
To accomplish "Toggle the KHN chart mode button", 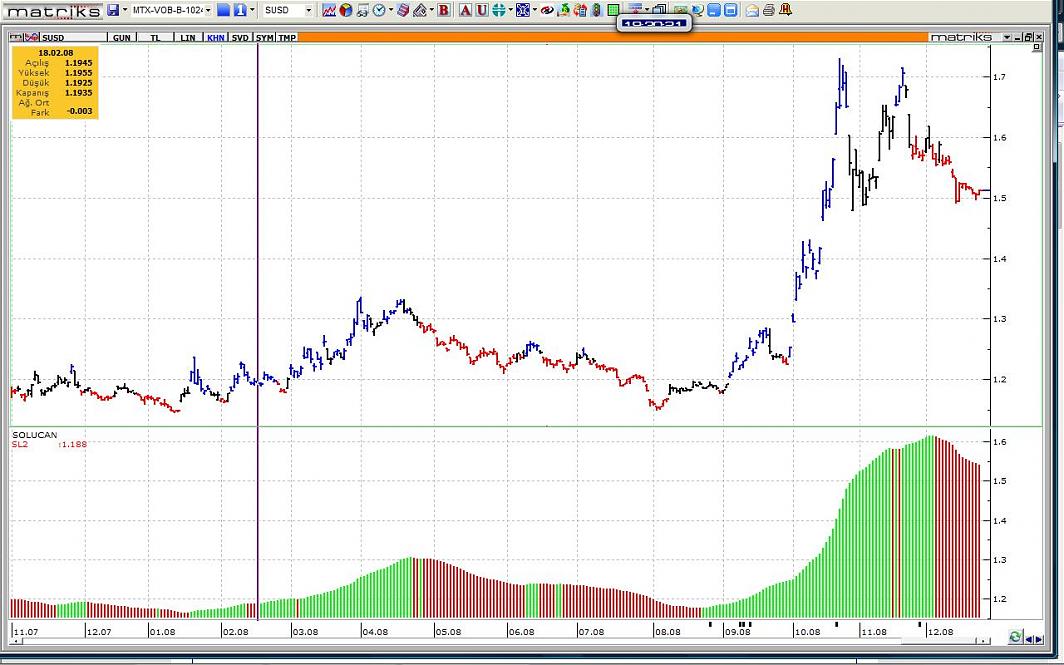I will point(215,37).
